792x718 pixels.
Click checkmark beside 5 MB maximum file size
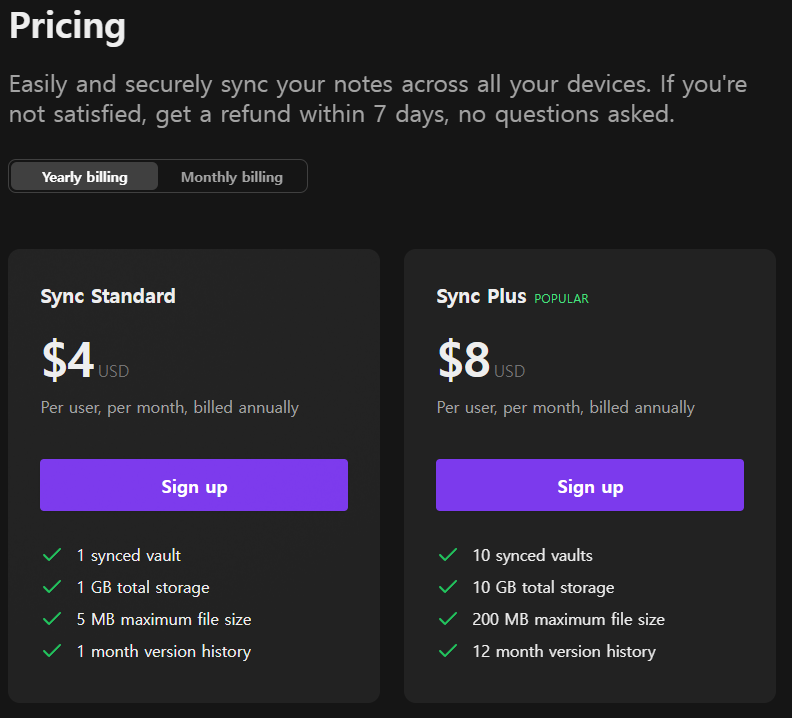click(52, 619)
